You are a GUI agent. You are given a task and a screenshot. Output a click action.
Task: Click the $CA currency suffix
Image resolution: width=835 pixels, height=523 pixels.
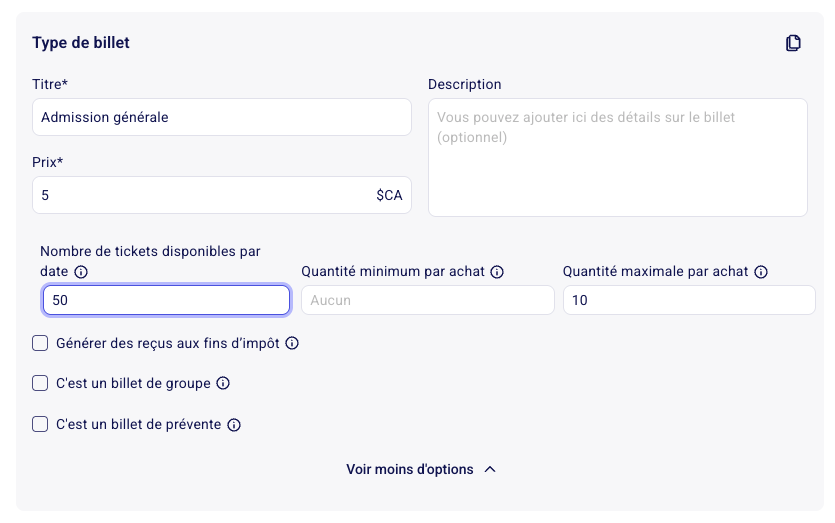(x=389, y=195)
